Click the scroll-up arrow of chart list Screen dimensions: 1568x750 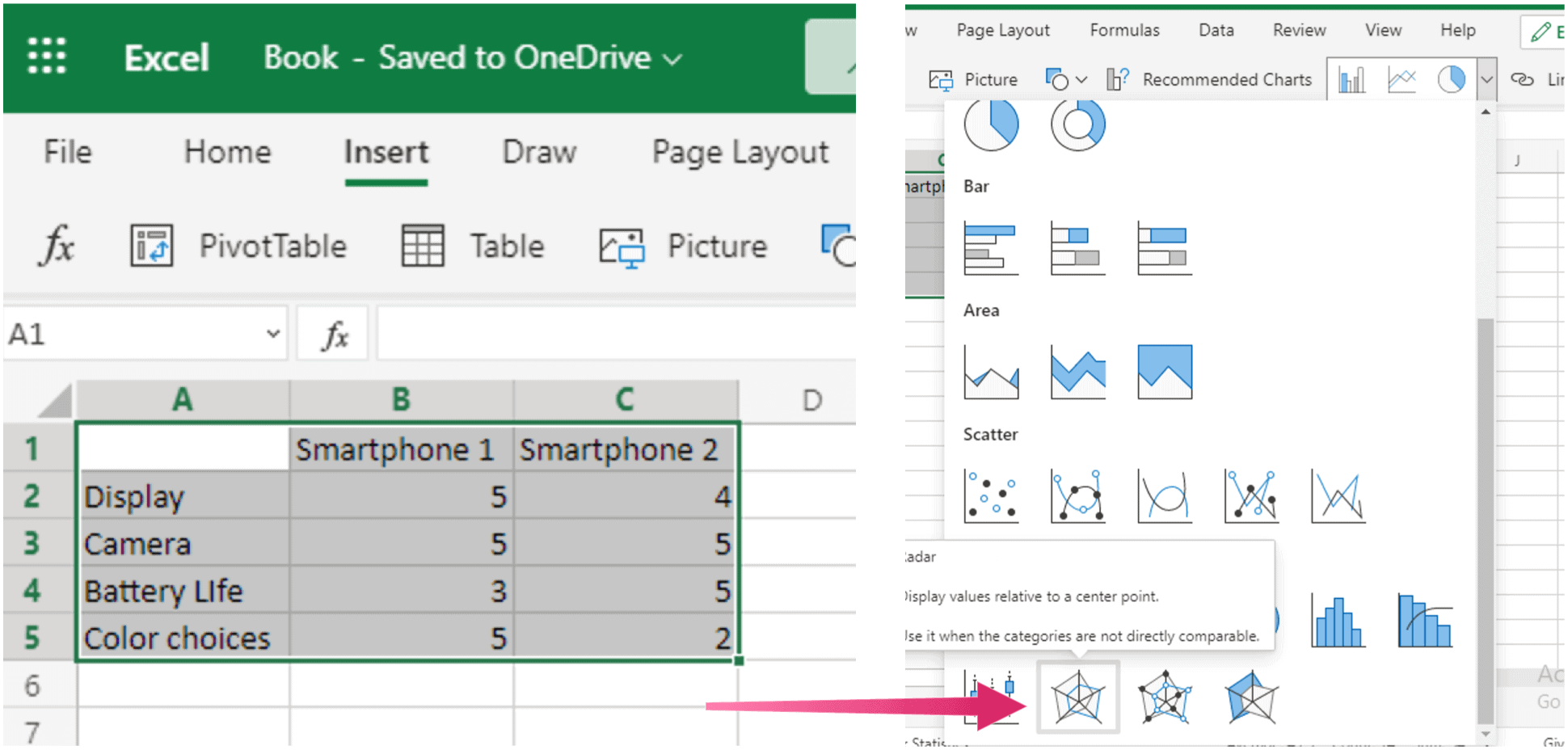1486,112
